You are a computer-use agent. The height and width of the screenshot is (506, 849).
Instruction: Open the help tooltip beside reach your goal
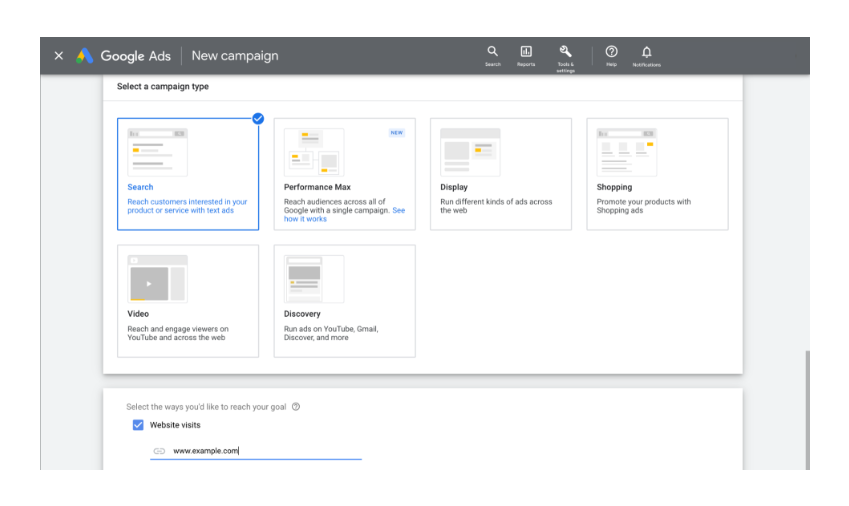pos(296,407)
